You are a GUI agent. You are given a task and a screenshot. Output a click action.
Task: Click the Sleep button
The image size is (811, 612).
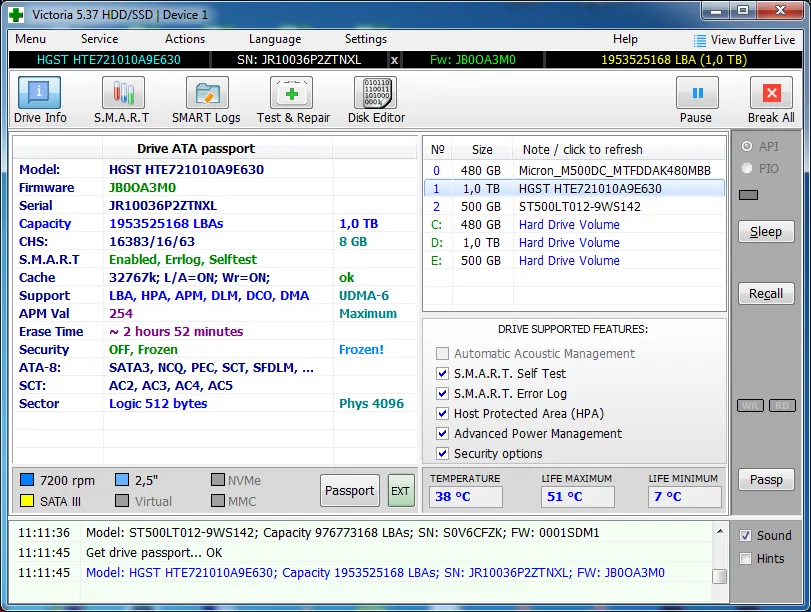[766, 232]
